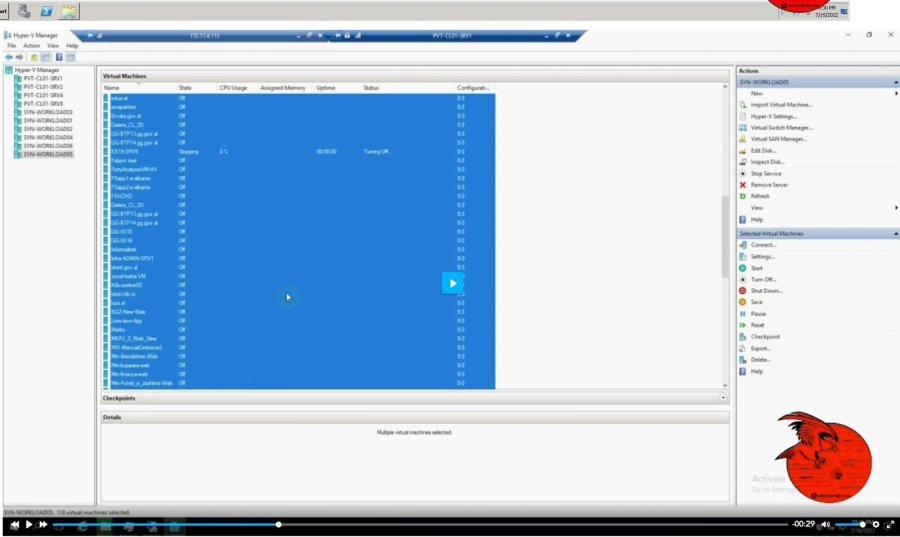
Task: Click Inspect Disk action
Action: pos(767,162)
